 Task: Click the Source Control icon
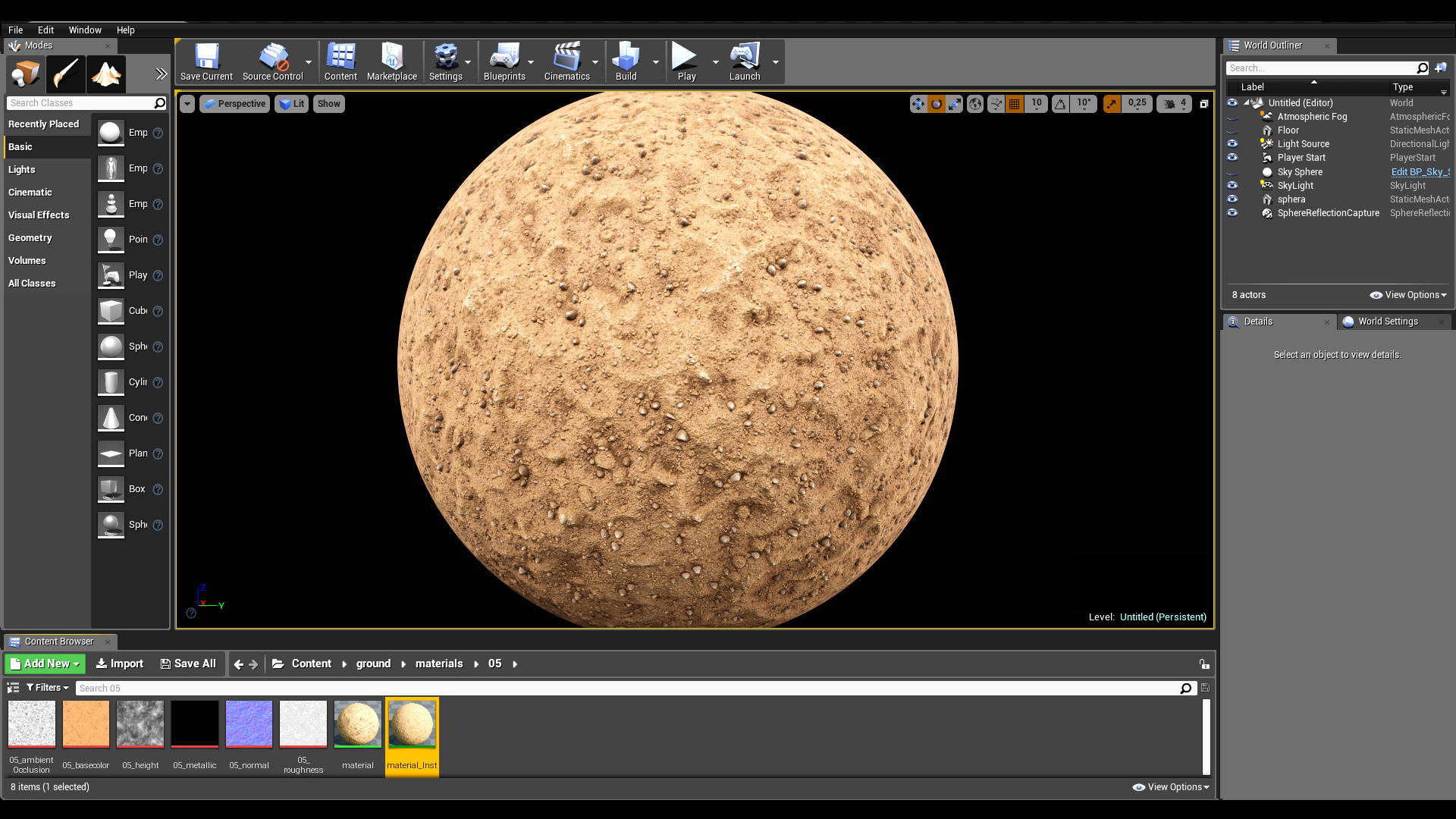click(x=272, y=61)
